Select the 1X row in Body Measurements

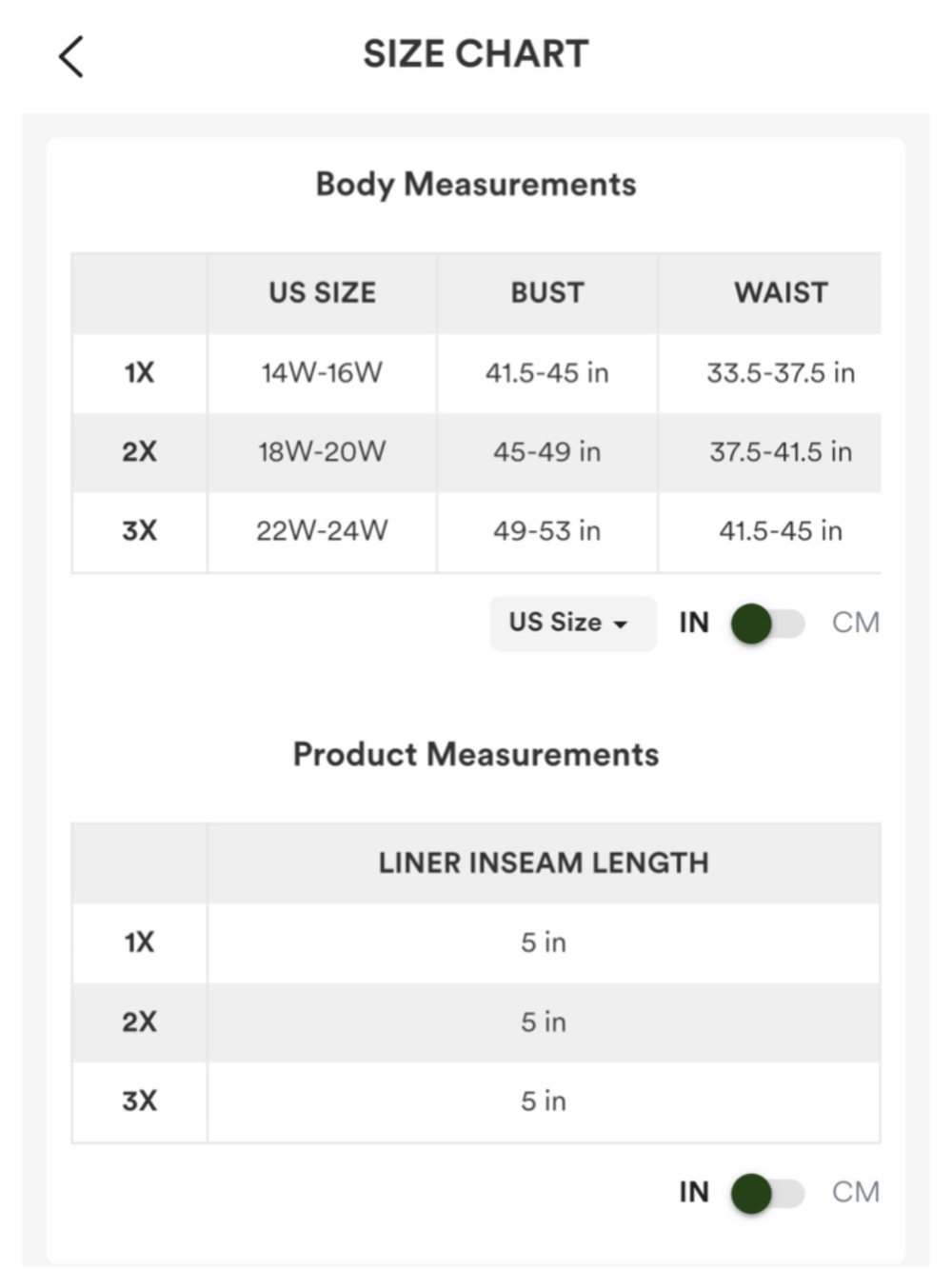pos(476,373)
